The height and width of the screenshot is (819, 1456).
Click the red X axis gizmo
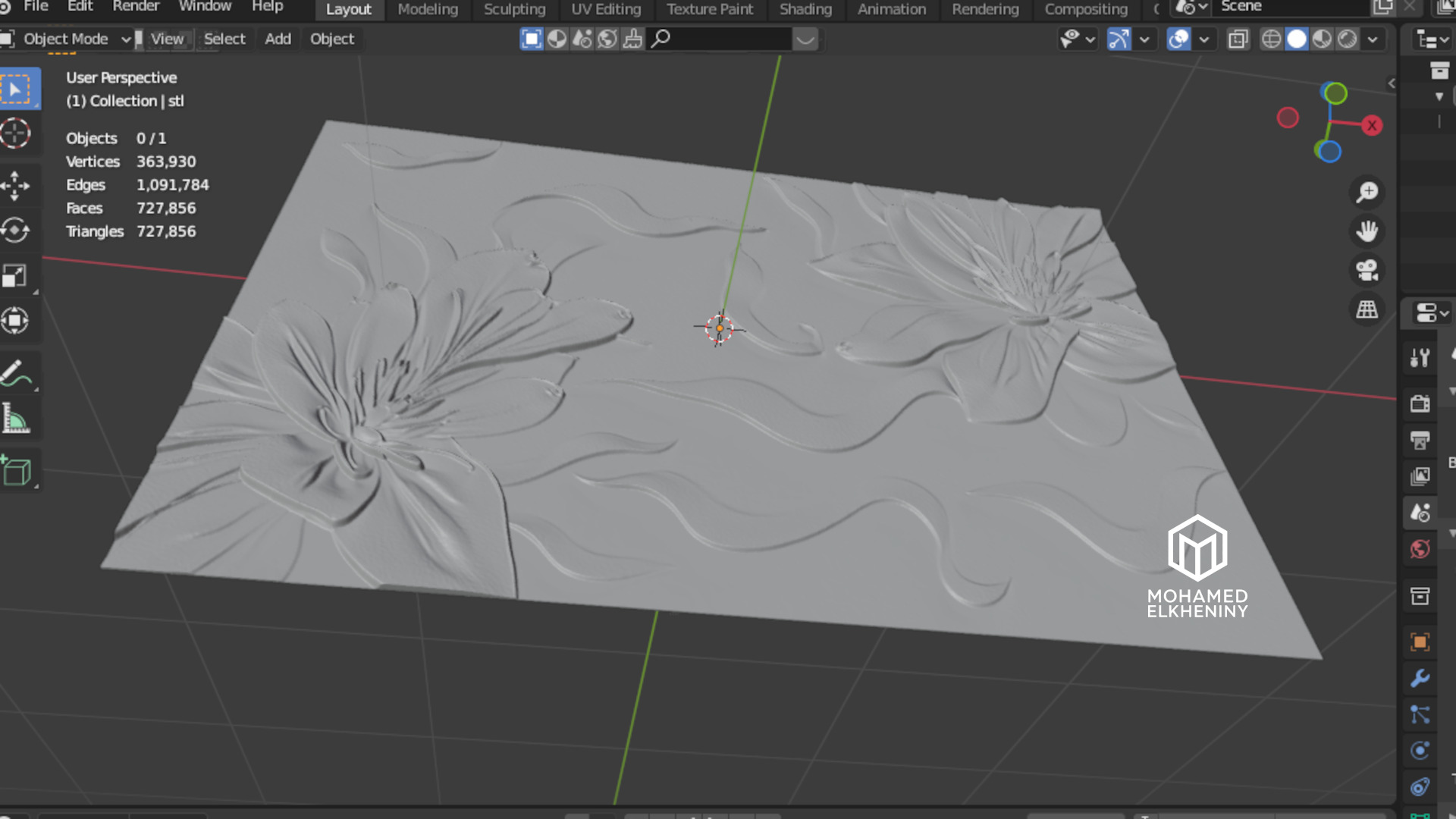click(x=1371, y=126)
